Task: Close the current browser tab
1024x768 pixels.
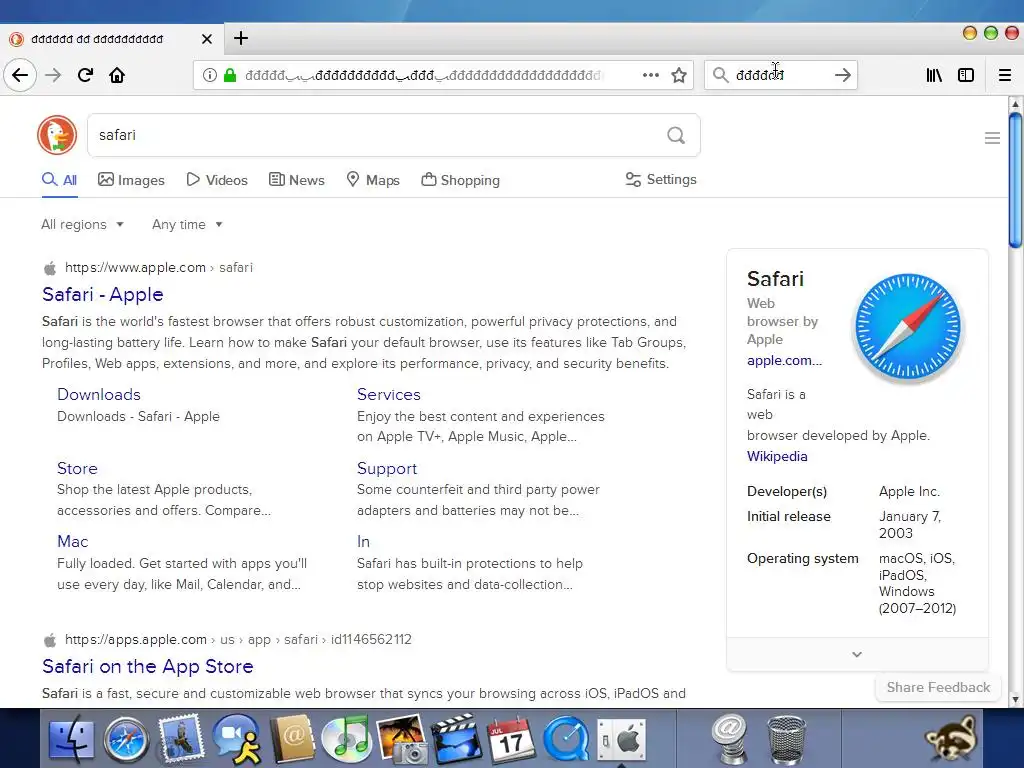Action: 207,39
